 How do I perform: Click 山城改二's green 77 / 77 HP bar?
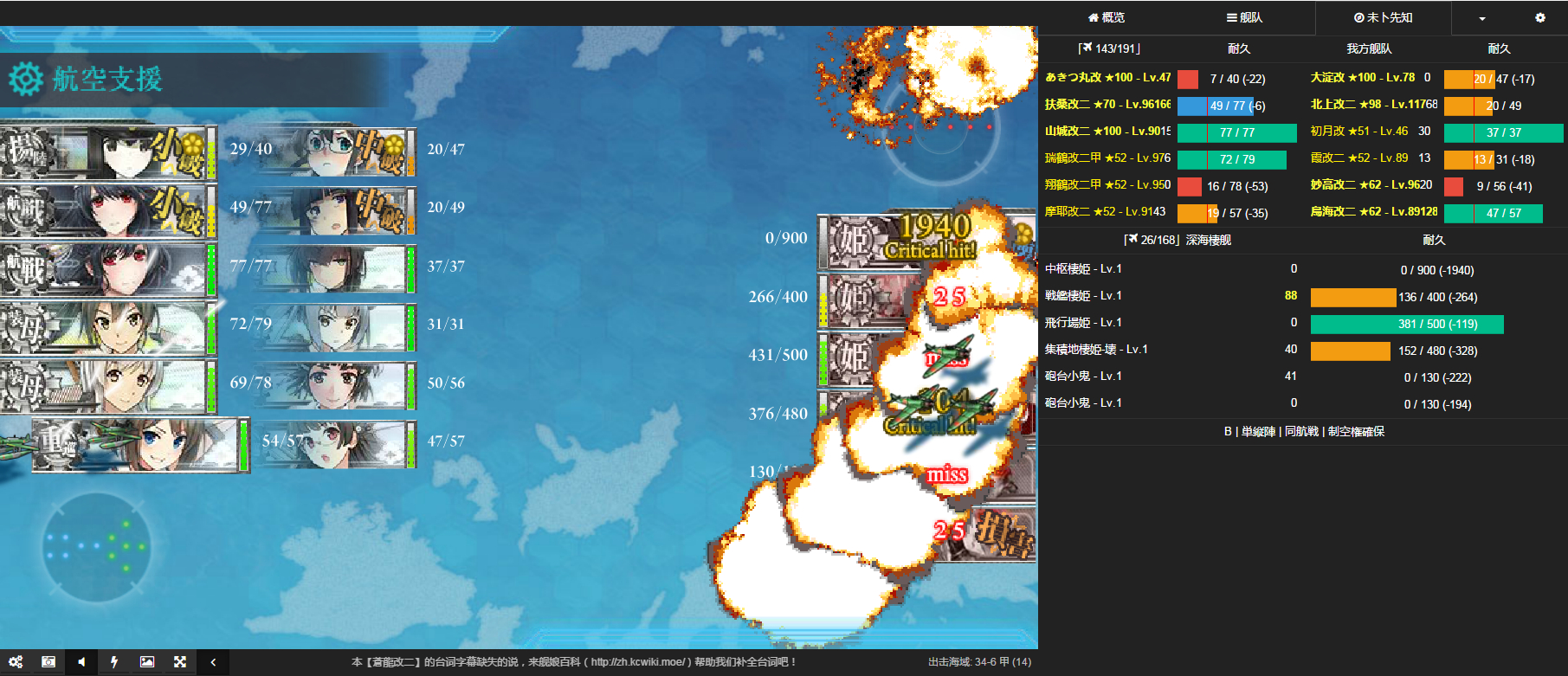coord(1237,132)
